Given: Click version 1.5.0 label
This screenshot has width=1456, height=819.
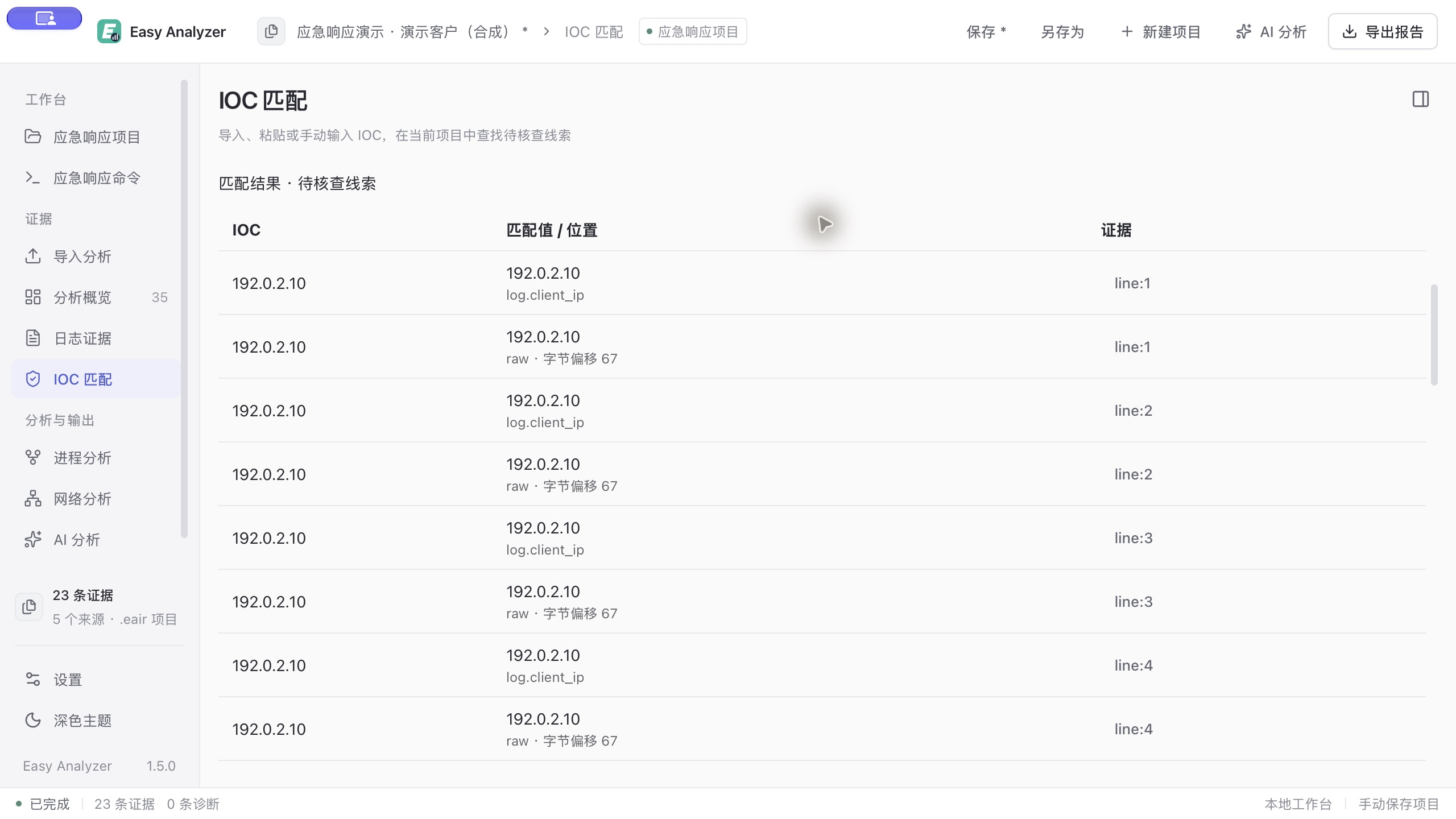Looking at the screenshot, I should point(161,766).
